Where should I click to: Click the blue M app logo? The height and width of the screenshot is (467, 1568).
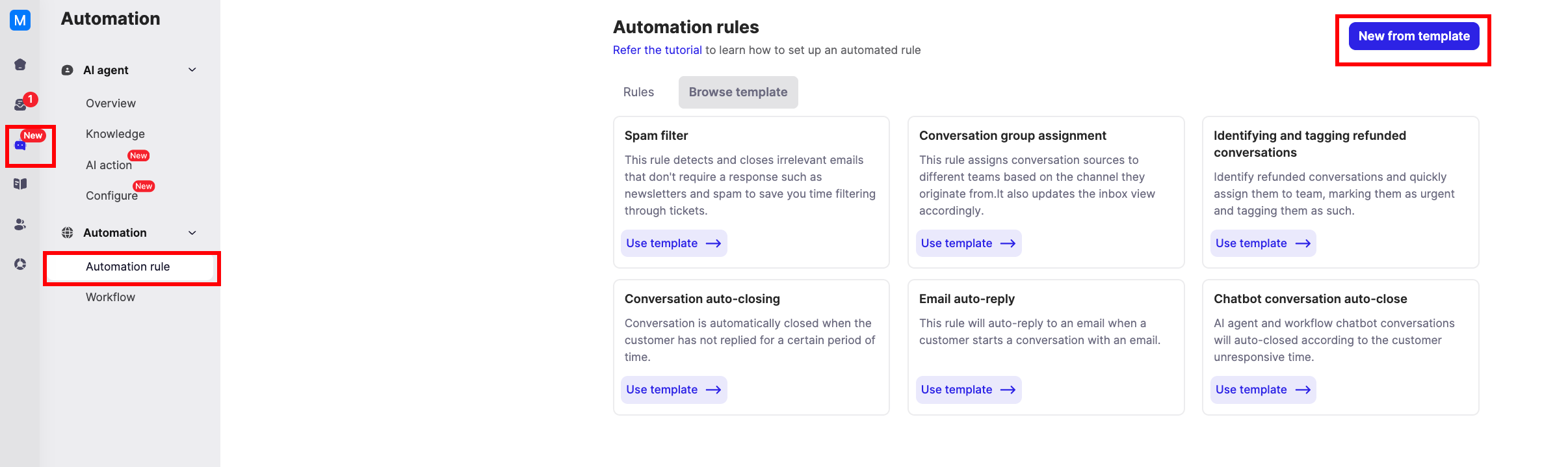coord(20,20)
